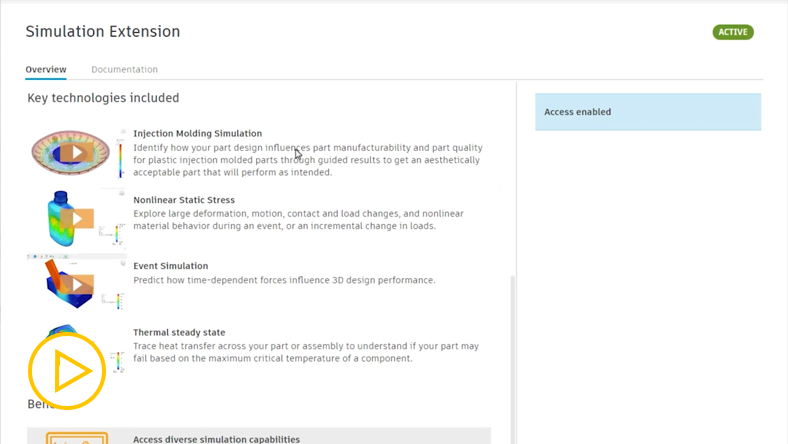Click the Trace heat transfer description text
The width and height of the screenshot is (788, 444).
306,352
